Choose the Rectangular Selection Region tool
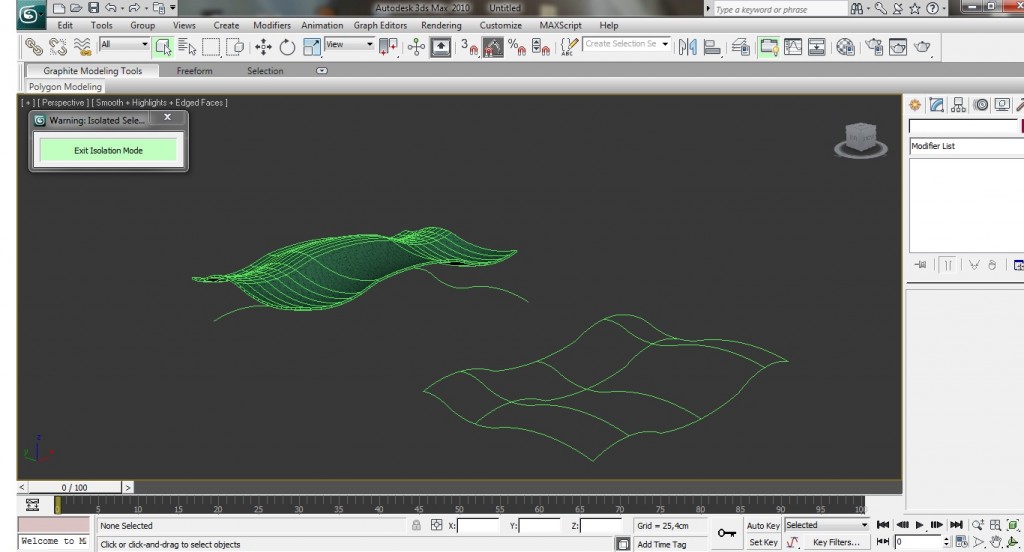The image size is (1024, 552). (211, 47)
